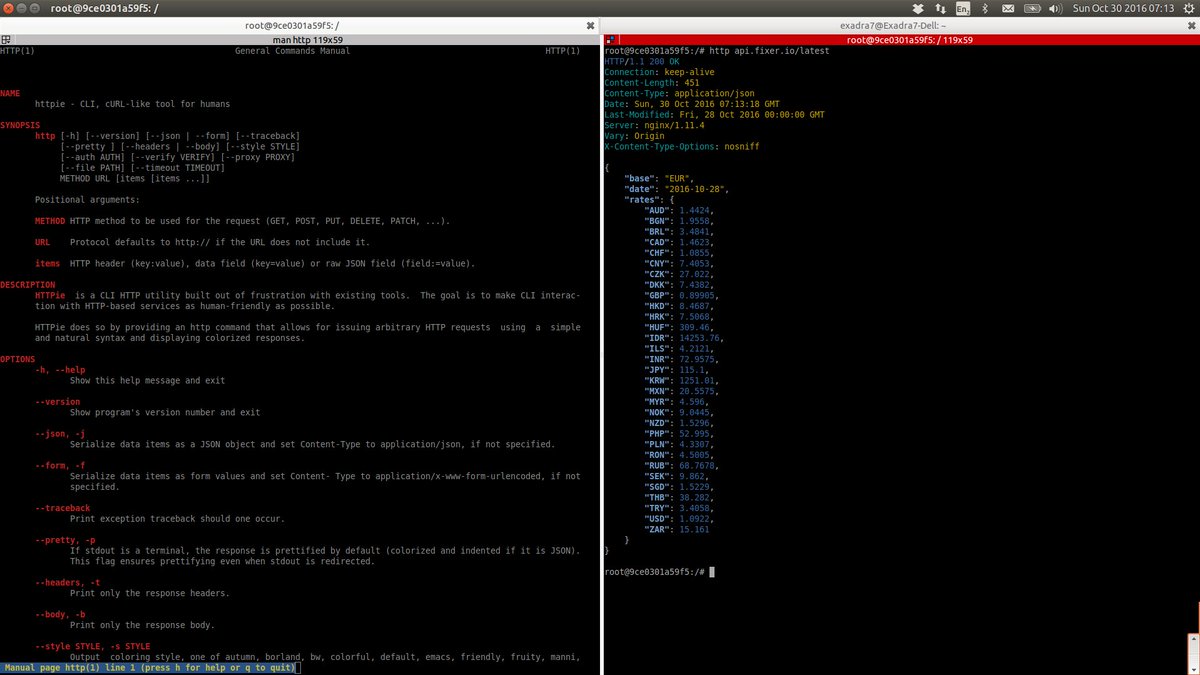1200x675 pixels.
Task: Close the root@9ce0301a59f5 tab
Action: click(590, 25)
